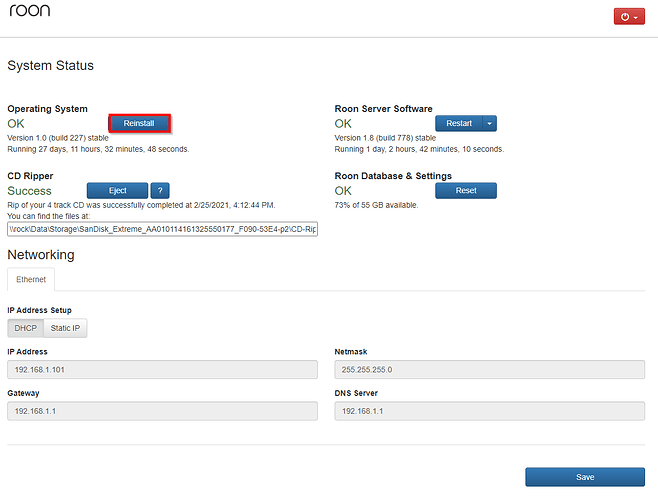This screenshot has height=500, width=658.
Task: Click the System Status heading
Action: pos(50,66)
